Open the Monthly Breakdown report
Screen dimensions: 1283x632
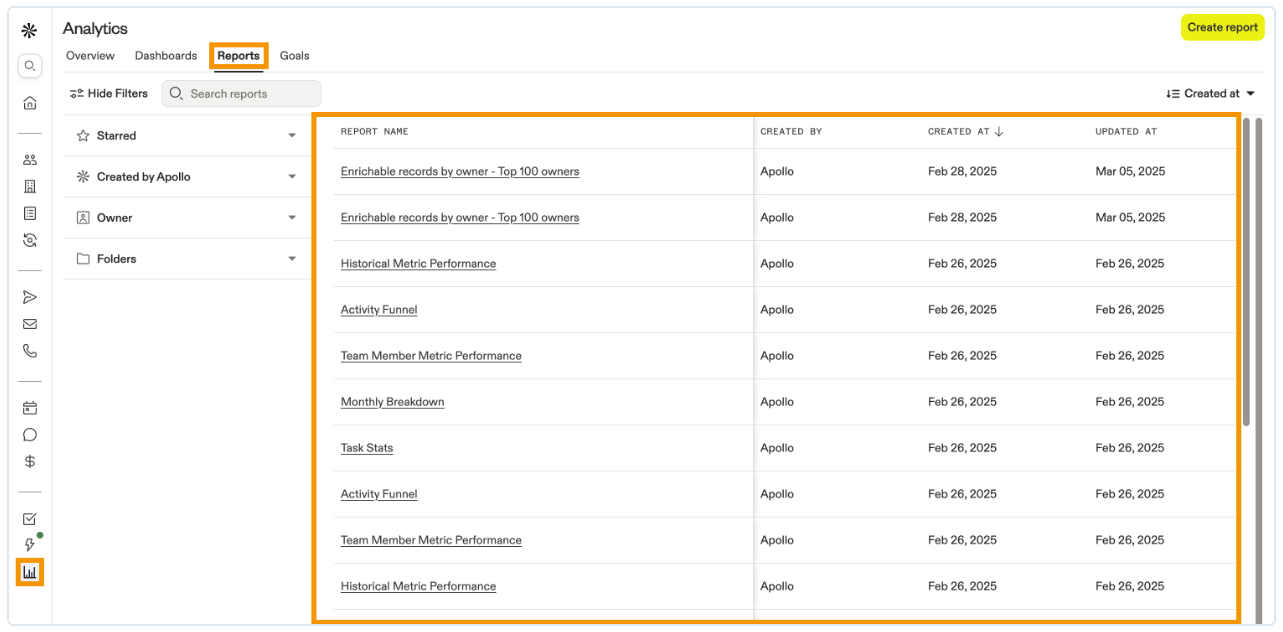392,402
